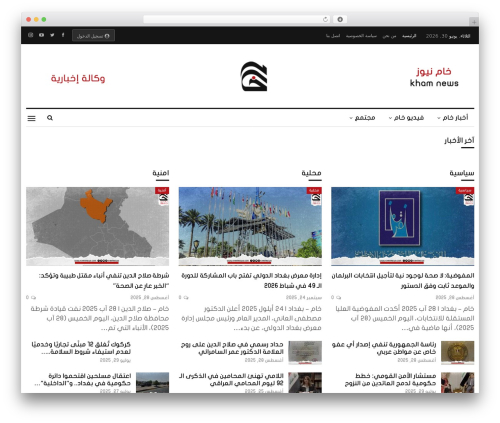Open the Baghdad fair article thumbnail
Screen dimensions: 500x423
pos(250,226)
